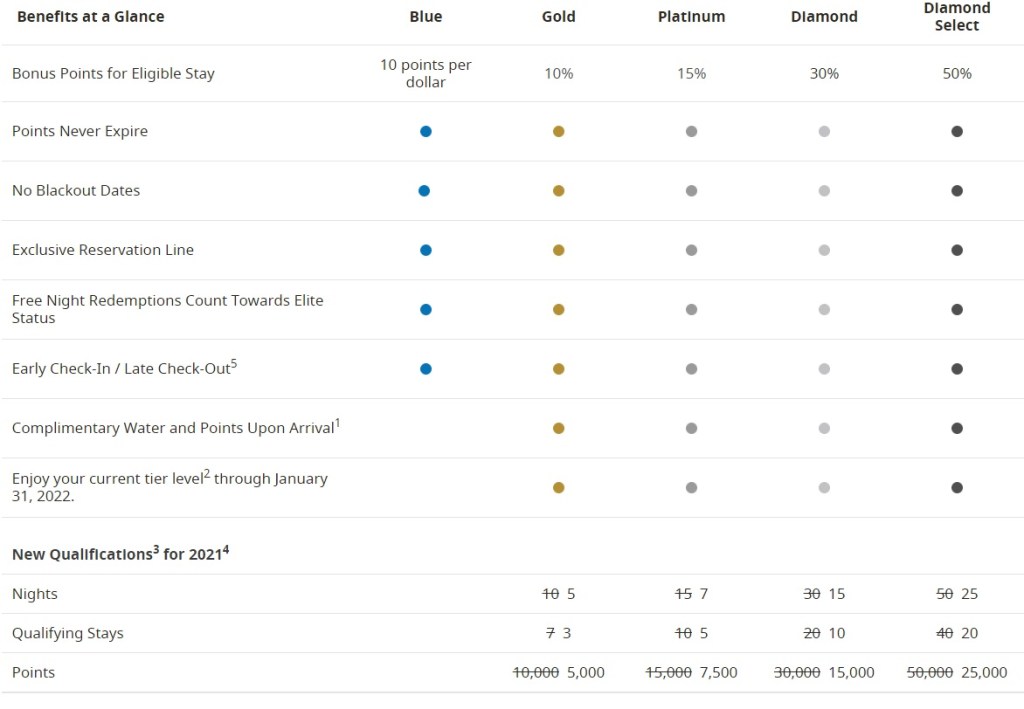Select the Blue tier column header
This screenshot has height=709, width=1024.
pyautogui.click(x=426, y=17)
